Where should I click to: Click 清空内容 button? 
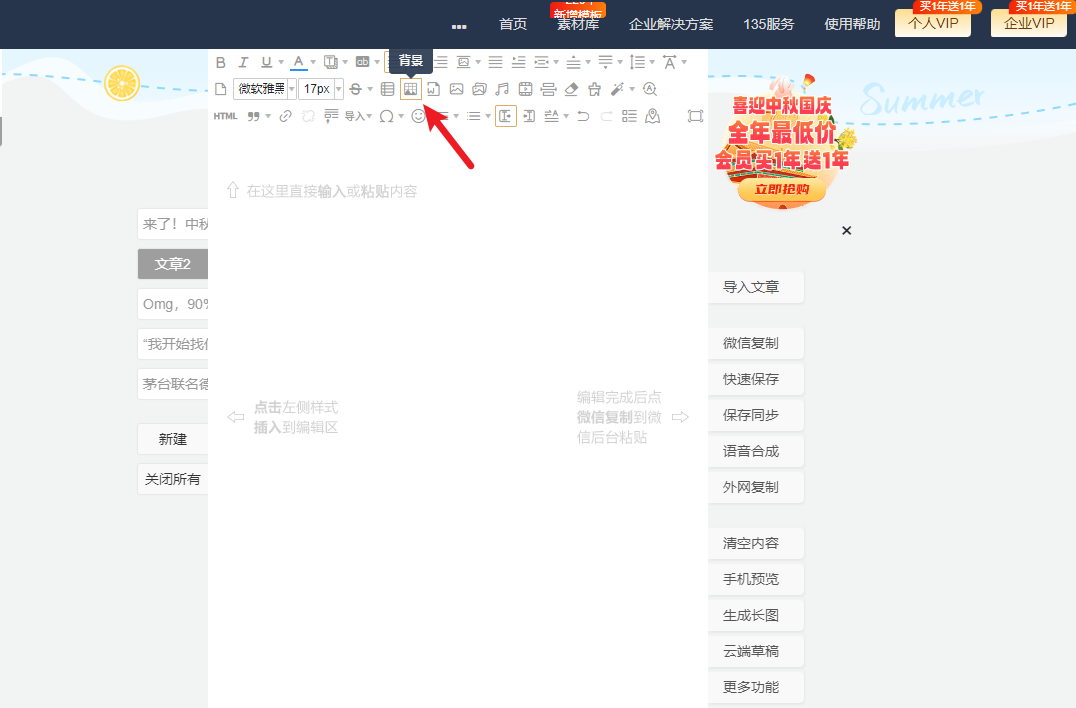(756, 543)
